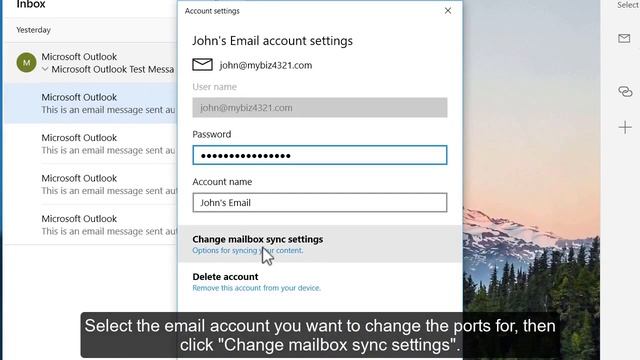Screen dimensions: 640x360
Task: Open the highlighted Microsoft Outlook email
Action: pyautogui.click(x=91, y=103)
